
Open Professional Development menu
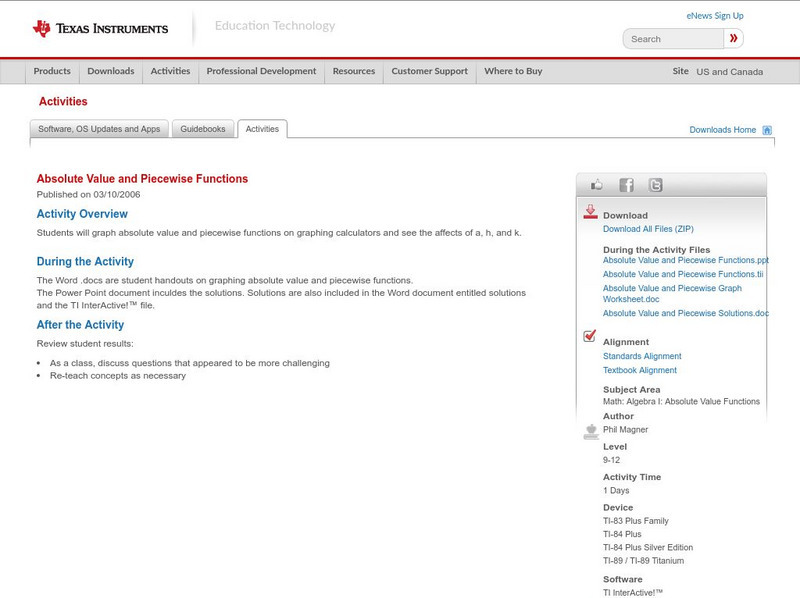pos(261,71)
